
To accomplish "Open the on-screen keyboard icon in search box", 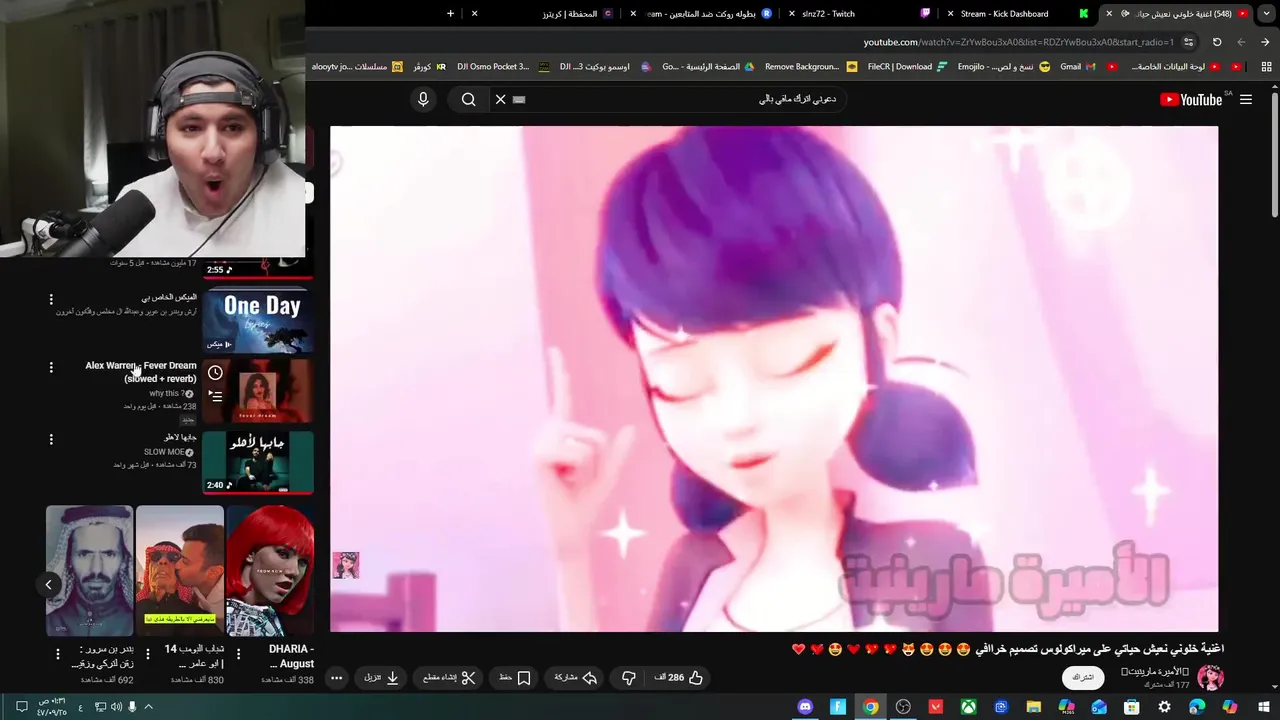I will point(518,99).
